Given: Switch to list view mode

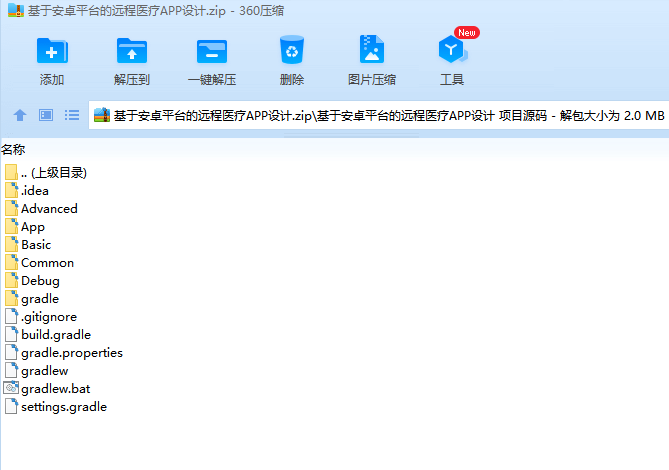Looking at the screenshot, I should [72, 115].
